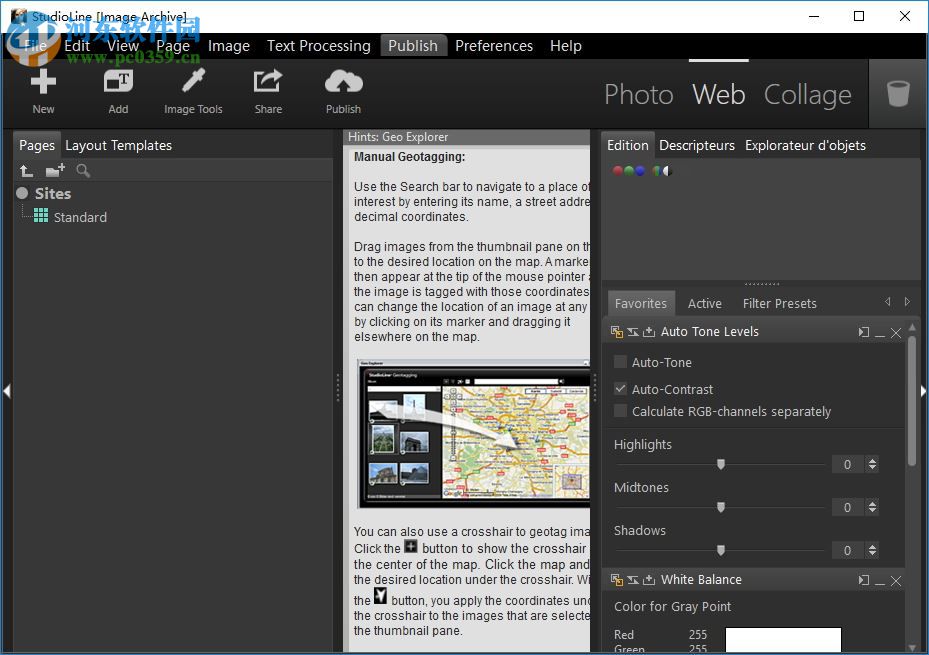
Task: Click the red channel dot in Edition panel
Action: (617, 171)
